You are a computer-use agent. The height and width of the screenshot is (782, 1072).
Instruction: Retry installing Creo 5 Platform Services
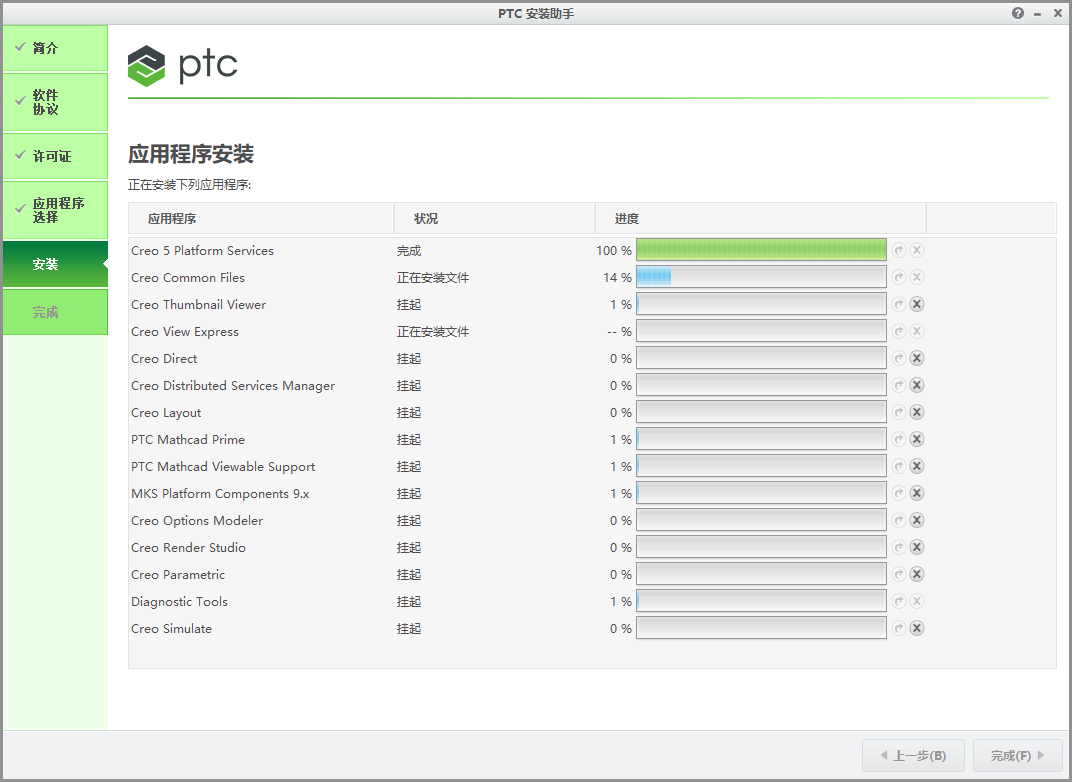point(899,250)
